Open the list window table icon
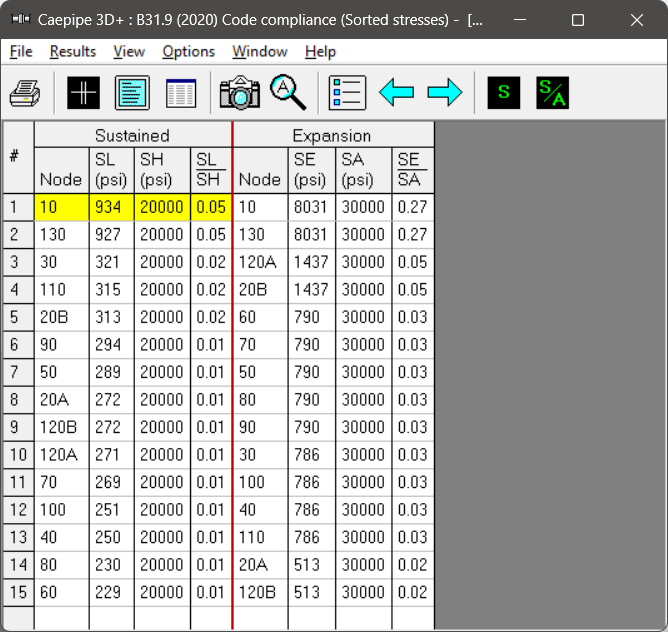 coord(181,93)
